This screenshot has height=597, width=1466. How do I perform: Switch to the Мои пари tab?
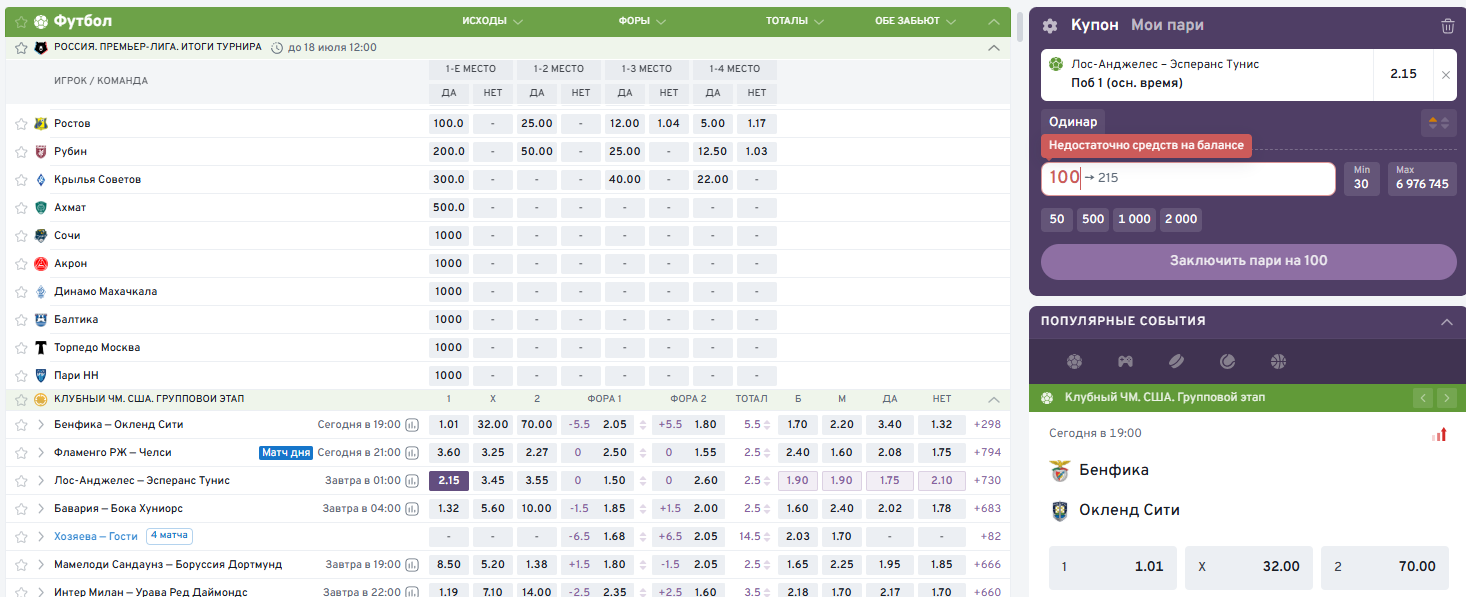point(1167,26)
